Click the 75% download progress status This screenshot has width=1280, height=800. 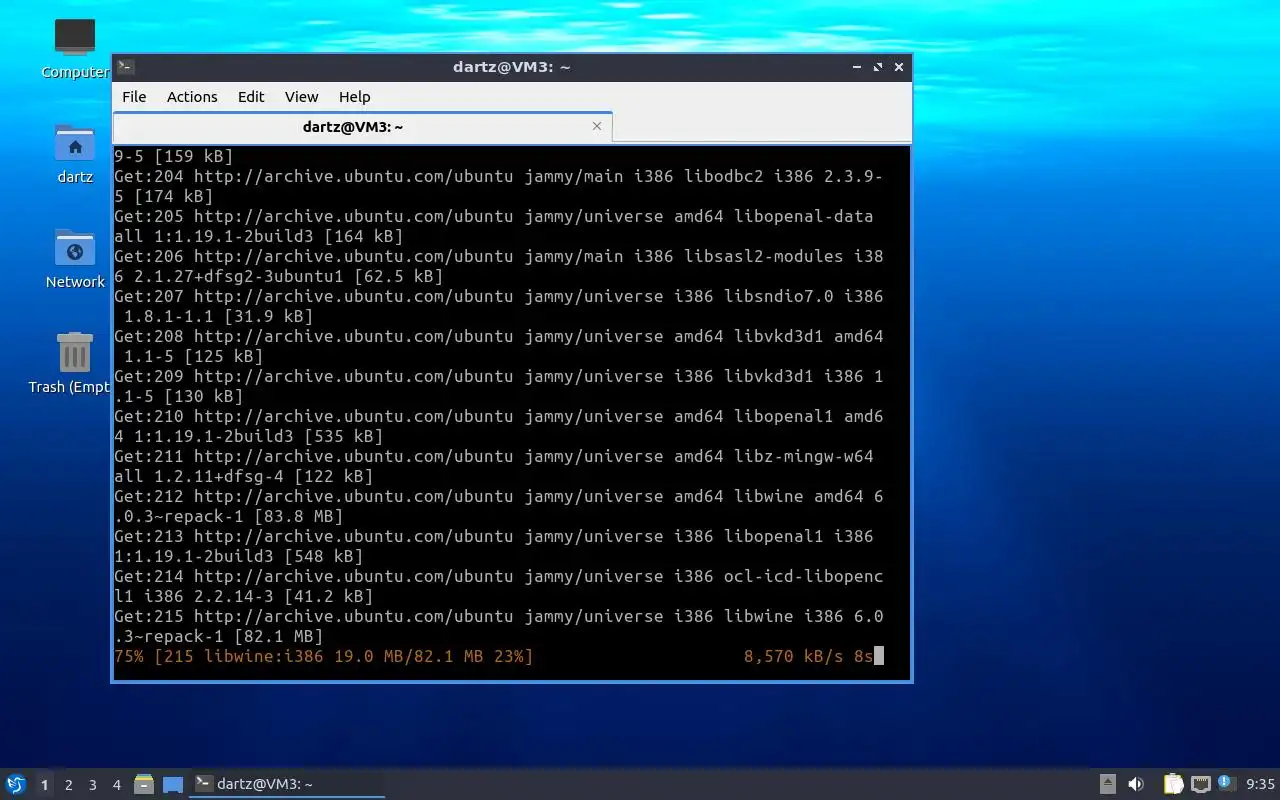(324, 656)
